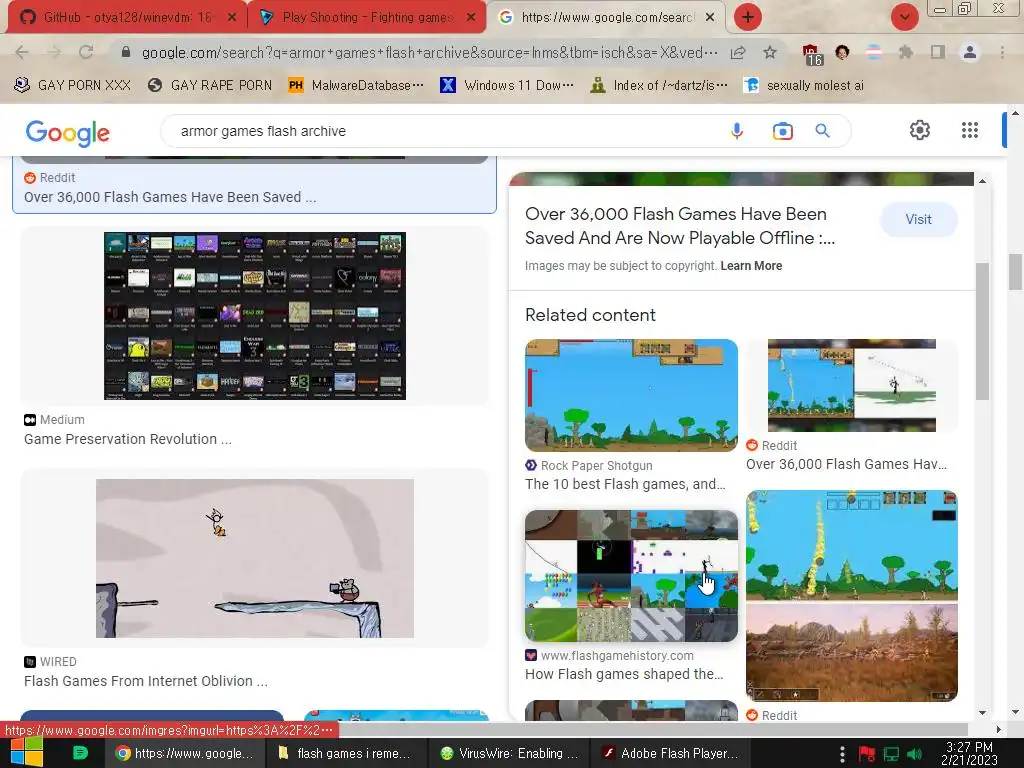Go to Google homepage via logo
The height and width of the screenshot is (768, 1024).
[68, 133]
